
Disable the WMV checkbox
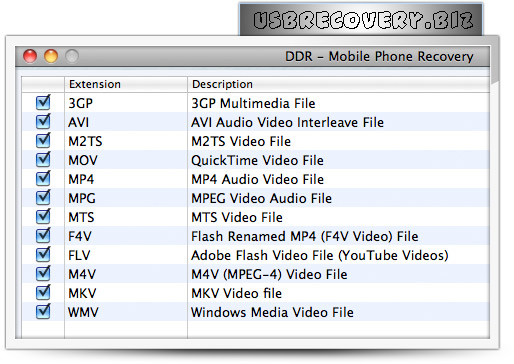[x=43, y=312]
